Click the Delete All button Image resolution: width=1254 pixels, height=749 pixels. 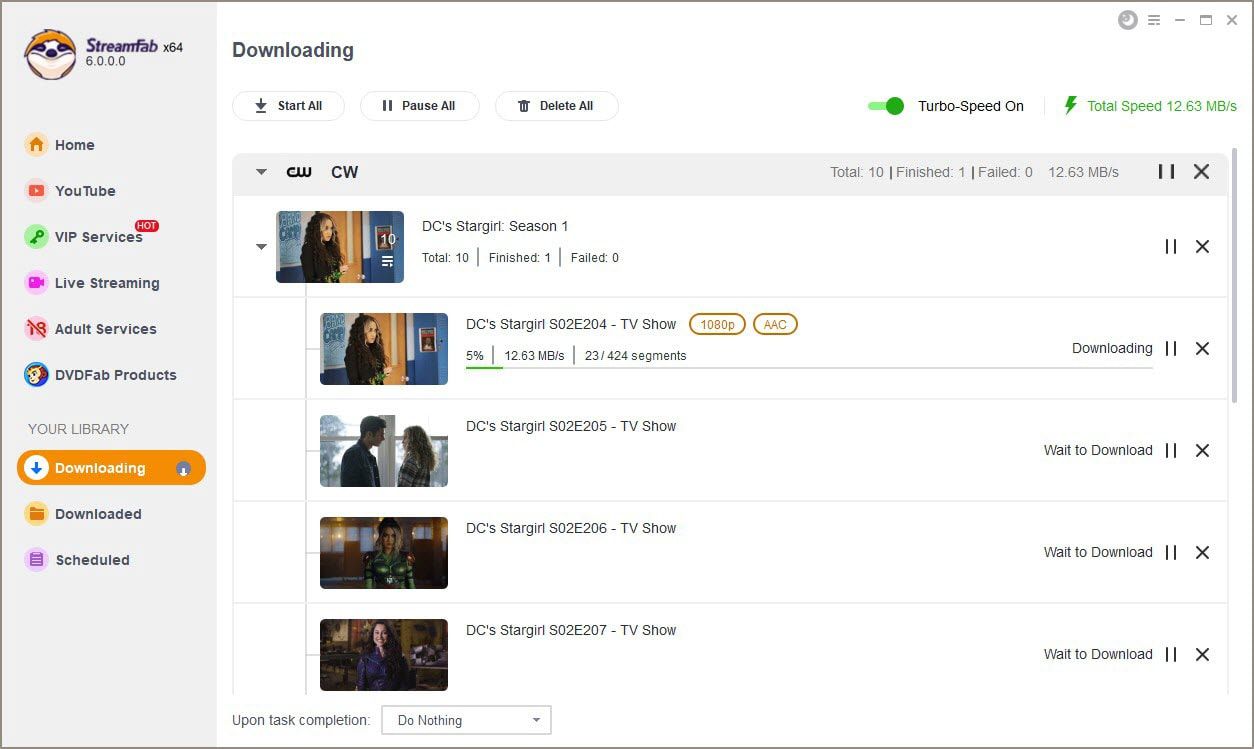point(556,105)
